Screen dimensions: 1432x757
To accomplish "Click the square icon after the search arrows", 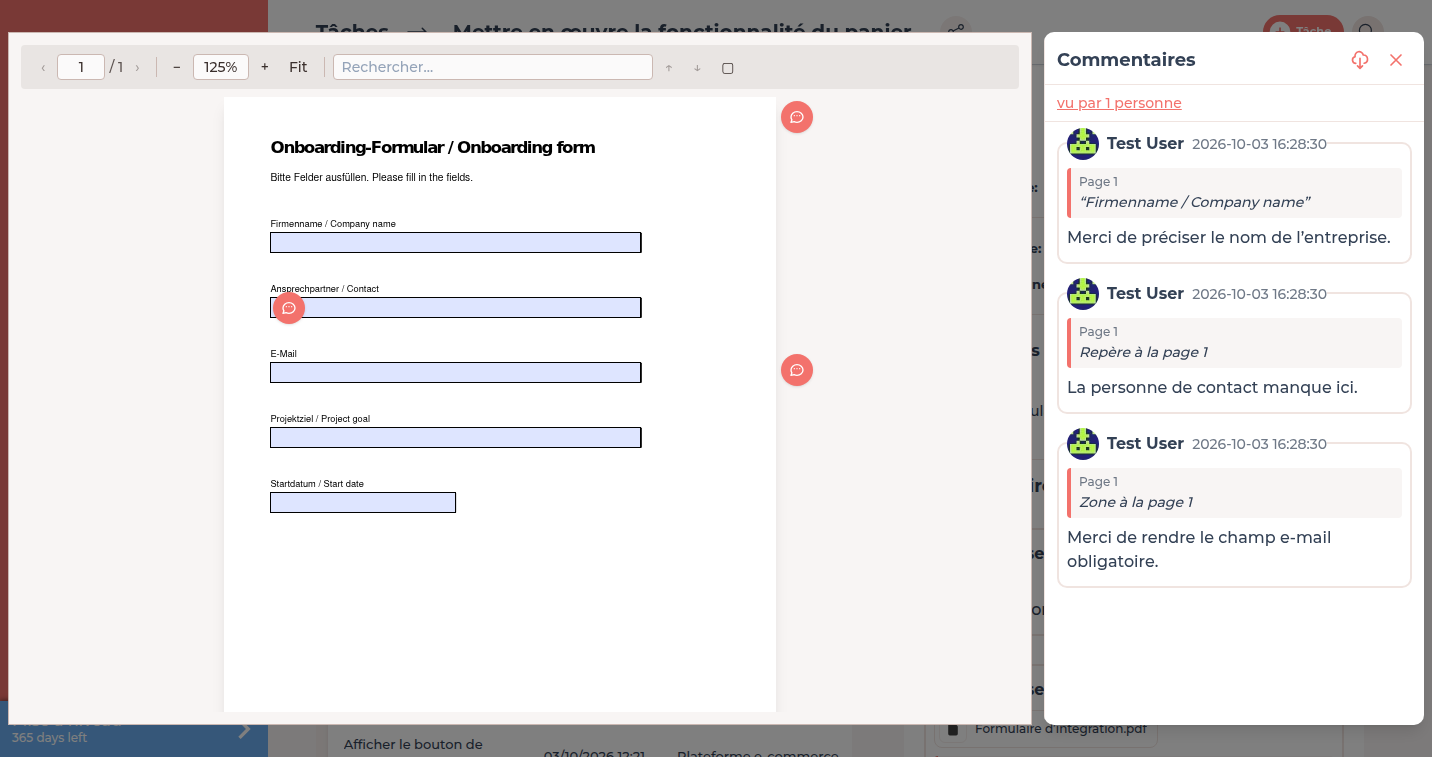I will point(727,68).
